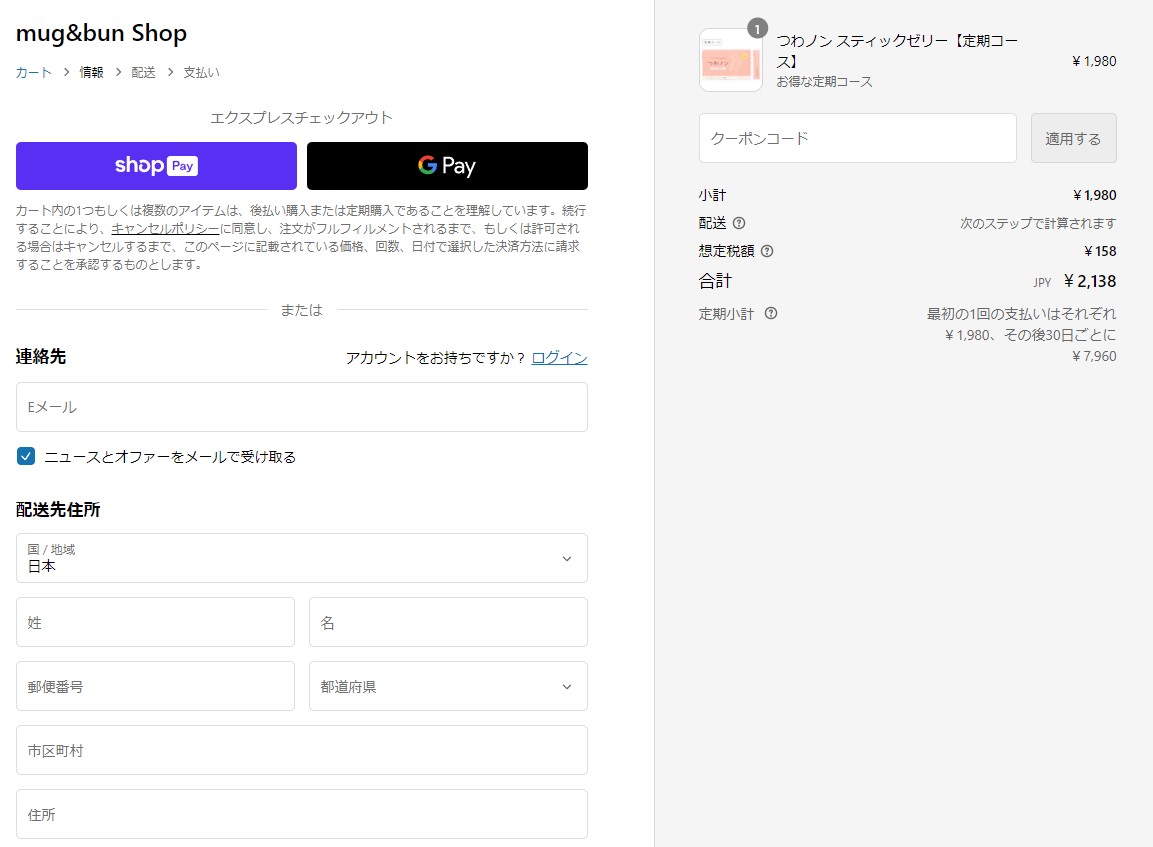Image resolution: width=1153 pixels, height=847 pixels.
Task: Click the shipping help question mark icon
Action: tap(739, 223)
